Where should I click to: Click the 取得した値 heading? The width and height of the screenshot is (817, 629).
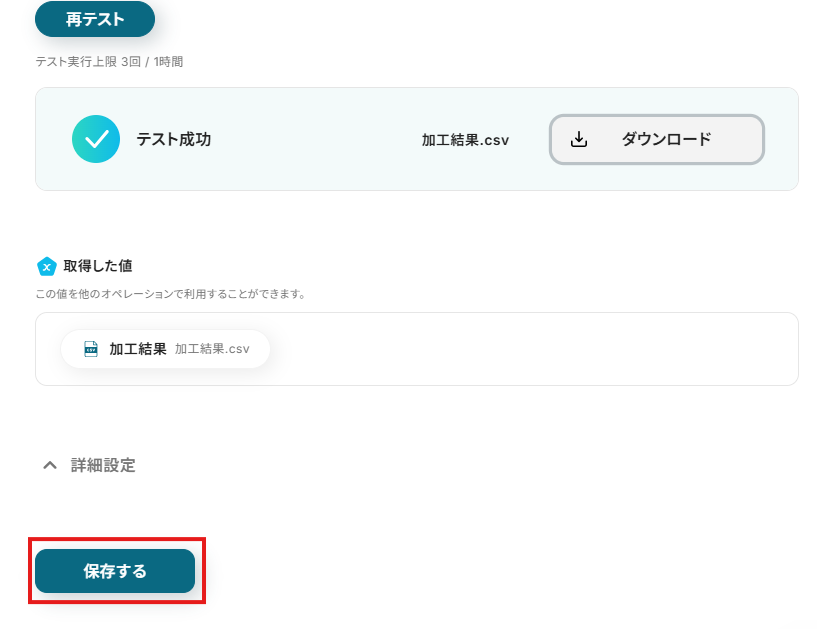pyautogui.click(x=98, y=266)
